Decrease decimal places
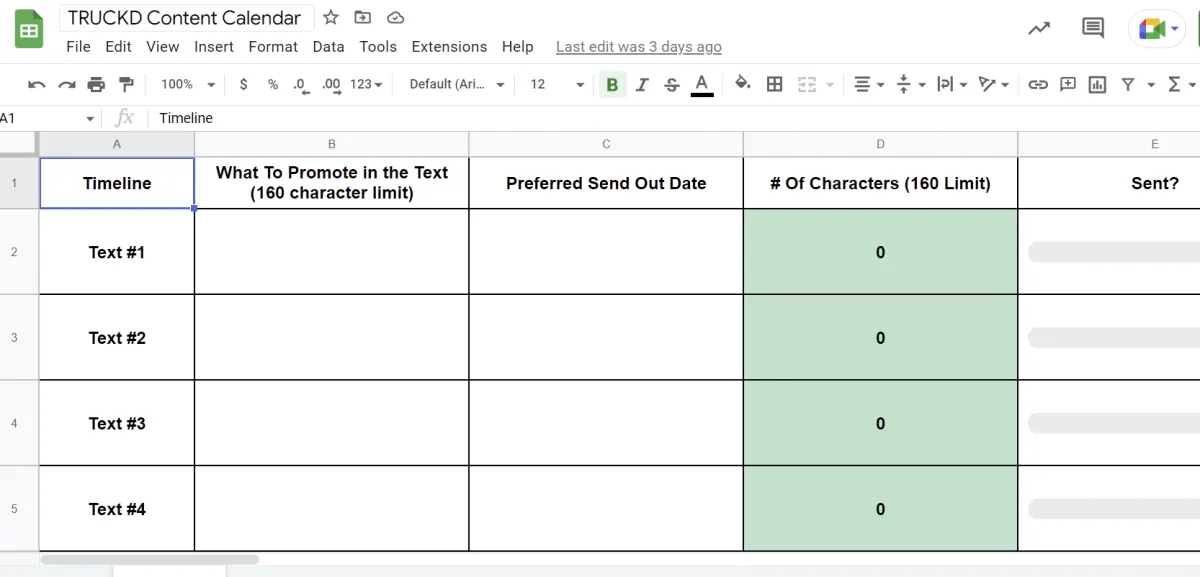Screen dimensions: 1200x577 pos(301,84)
